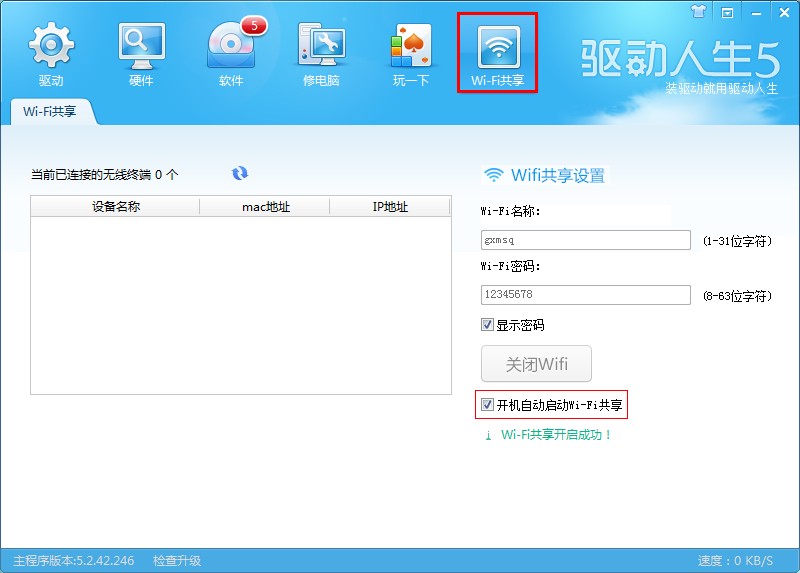Viewport: 800px width, 573px height.
Task: Click the (8-63位字符) hint text
Action: (737, 296)
